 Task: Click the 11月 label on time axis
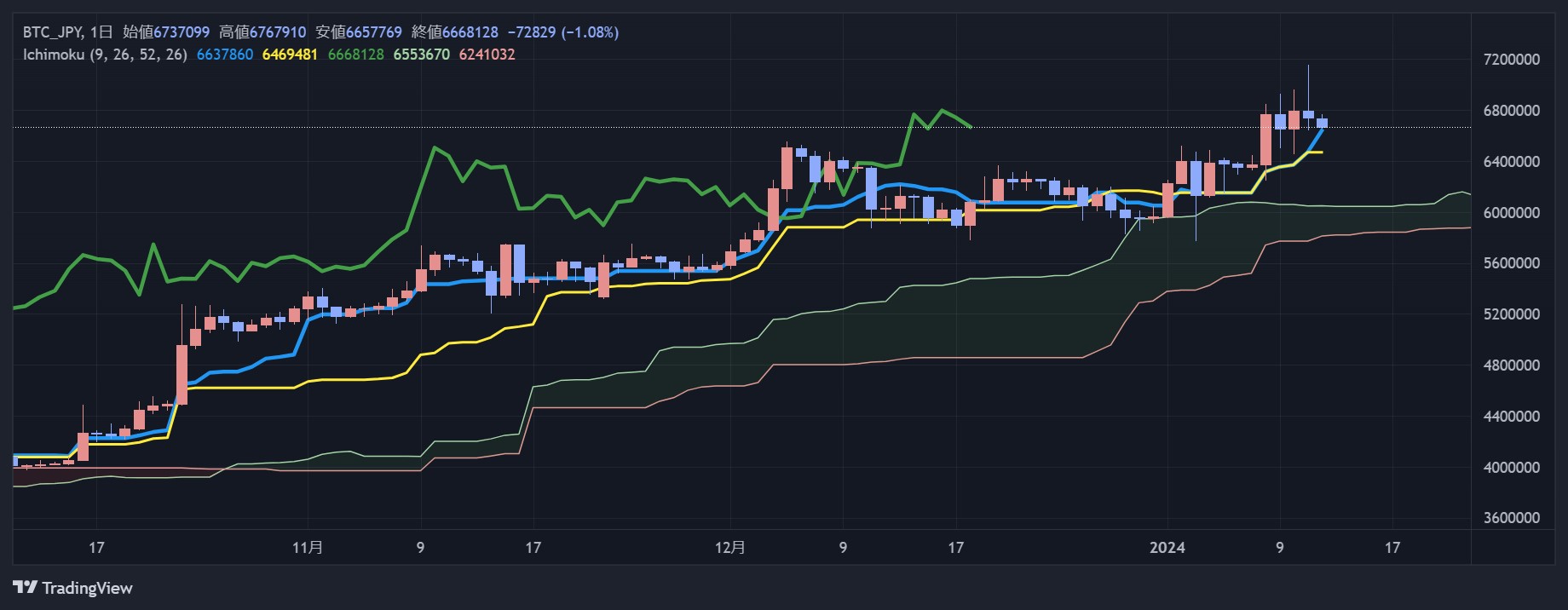308,548
